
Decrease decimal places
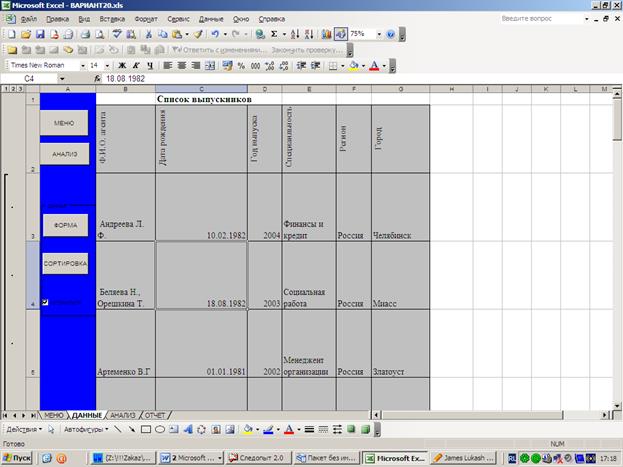(x=284, y=66)
